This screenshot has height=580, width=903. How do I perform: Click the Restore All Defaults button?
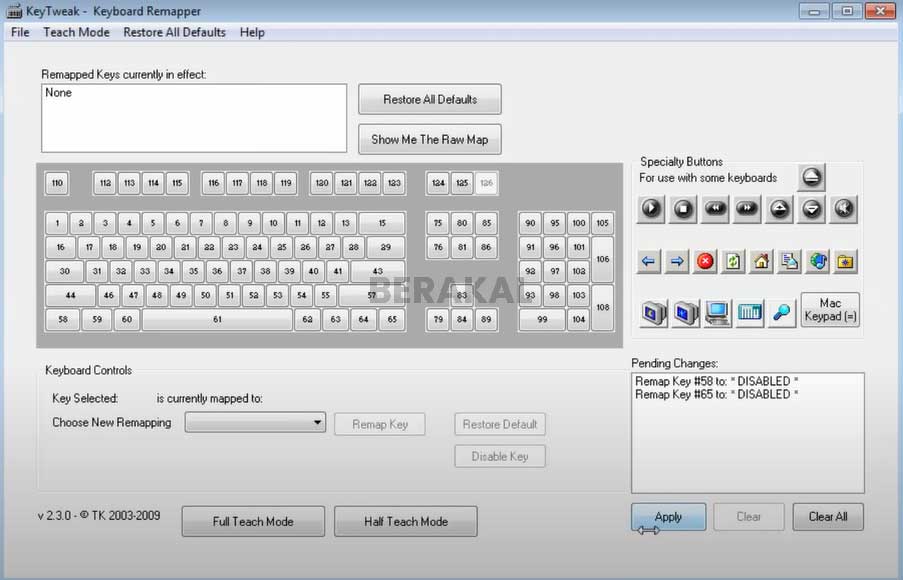click(x=430, y=99)
